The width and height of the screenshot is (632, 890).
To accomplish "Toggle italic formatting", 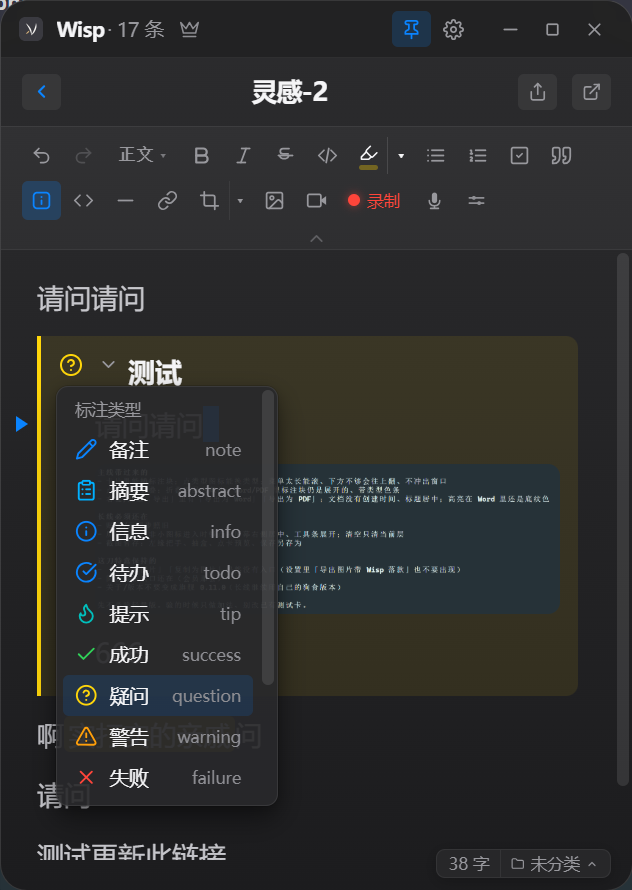I will (243, 155).
